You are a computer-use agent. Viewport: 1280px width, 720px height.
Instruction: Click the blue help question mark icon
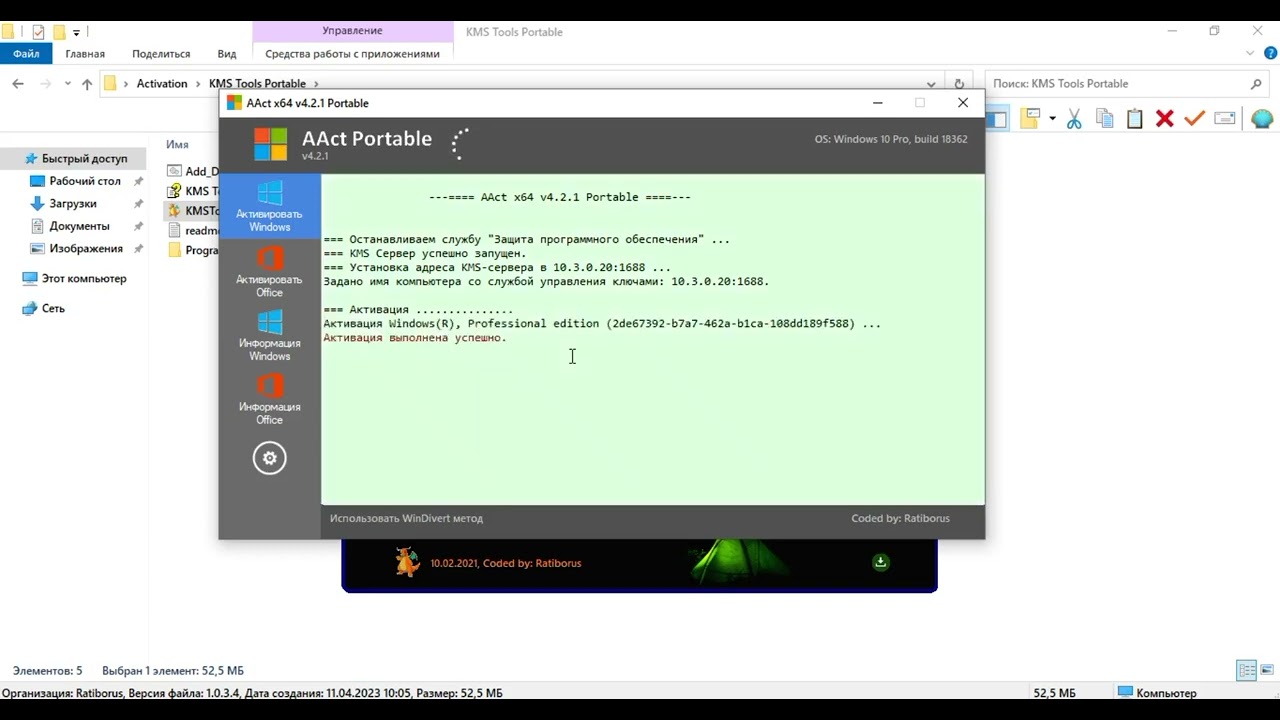[1270, 54]
